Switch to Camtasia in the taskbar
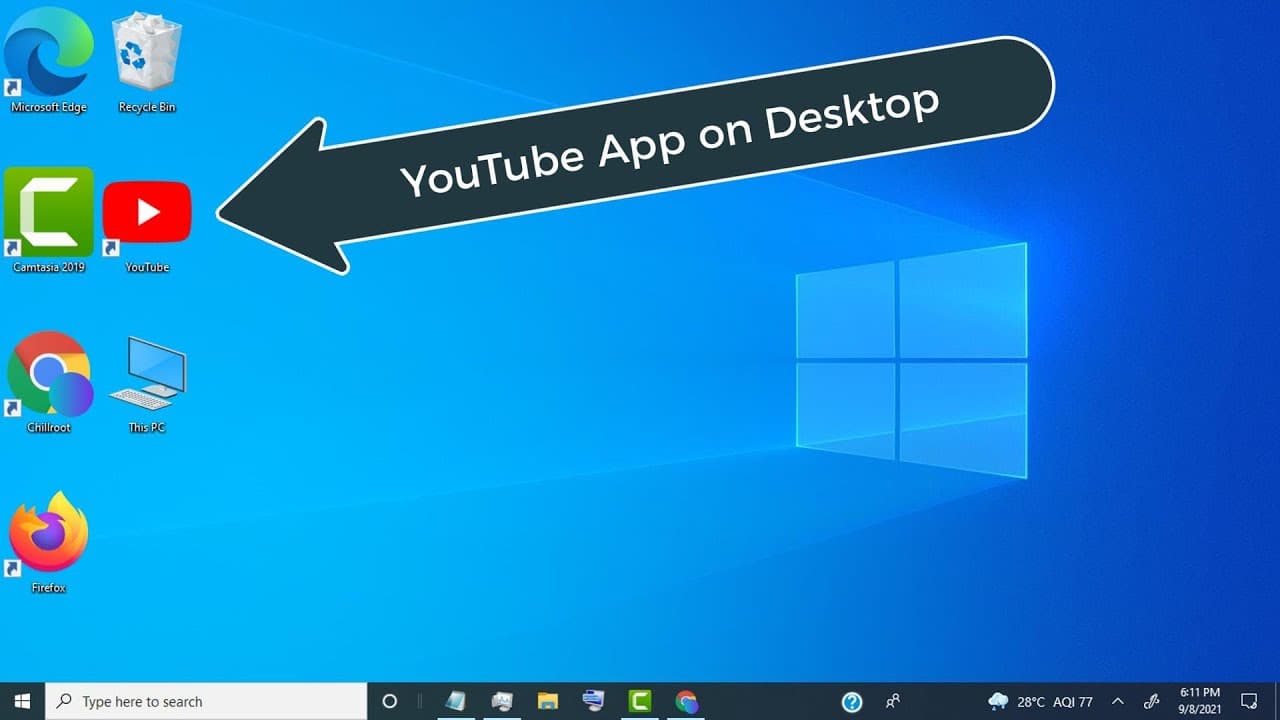The height and width of the screenshot is (720, 1280). point(640,701)
